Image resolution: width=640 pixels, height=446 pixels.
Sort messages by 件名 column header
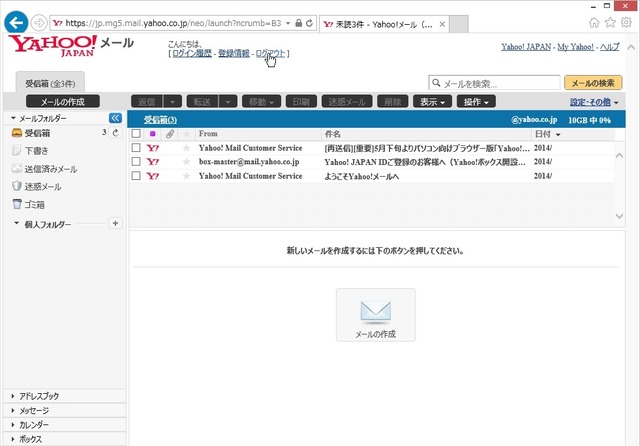[x=333, y=134]
